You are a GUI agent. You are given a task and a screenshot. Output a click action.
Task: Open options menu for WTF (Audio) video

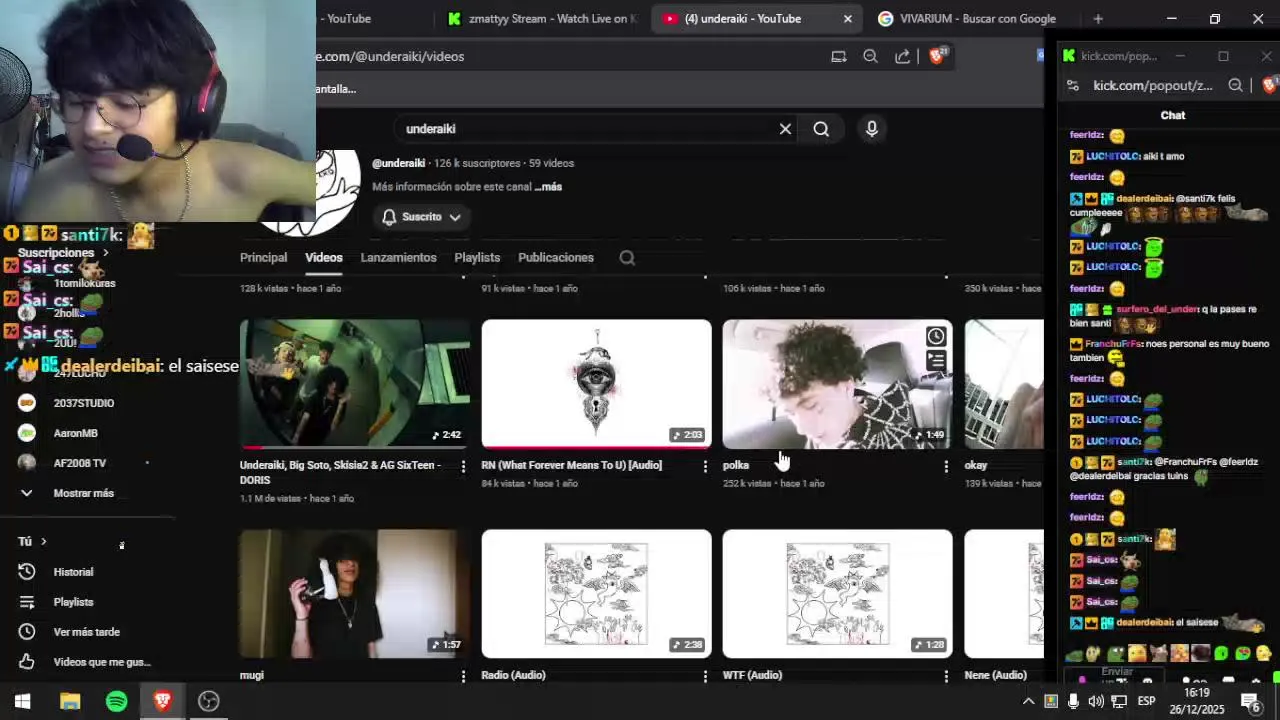(946, 676)
